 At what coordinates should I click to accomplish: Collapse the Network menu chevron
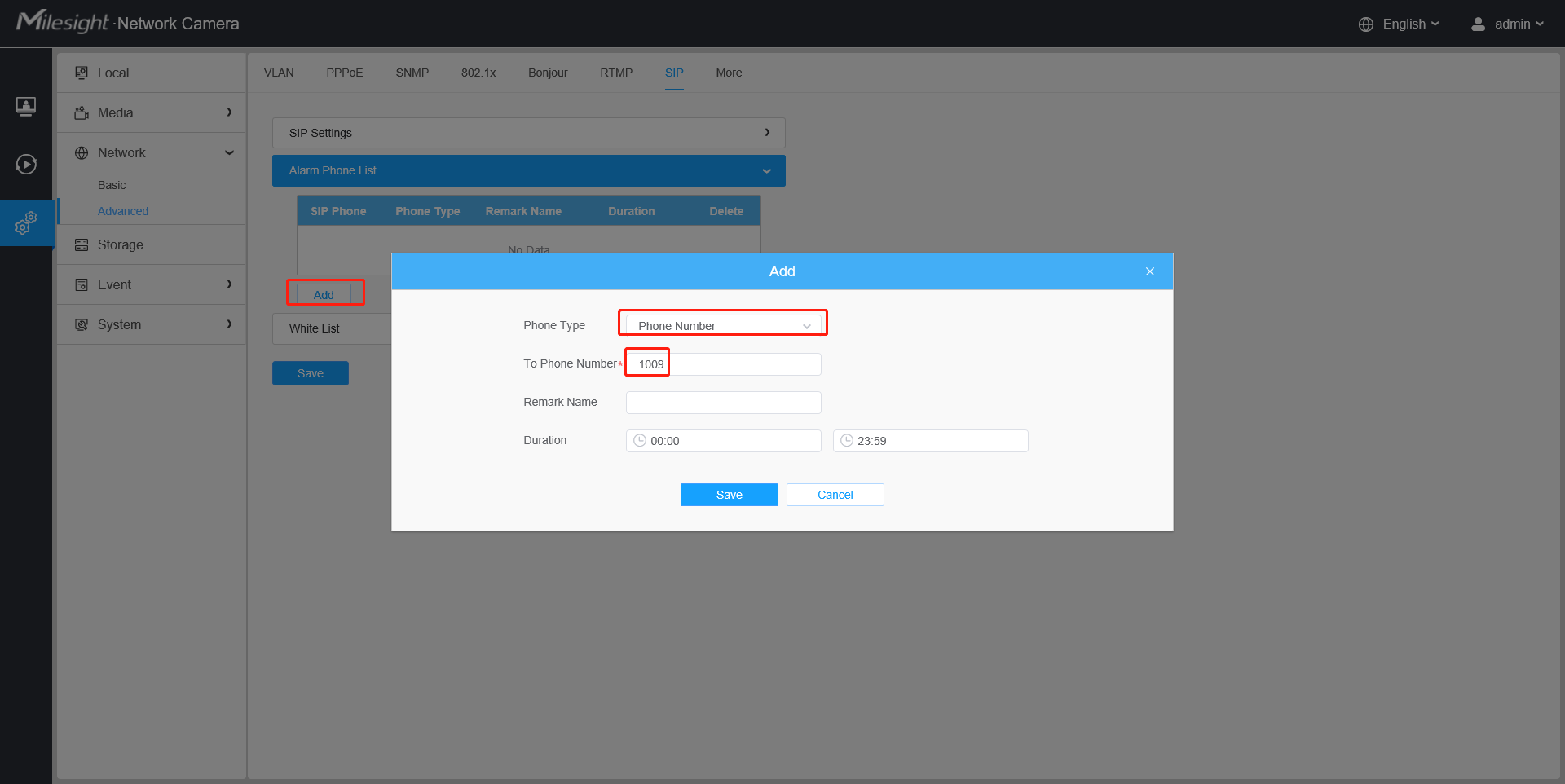tap(229, 152)
